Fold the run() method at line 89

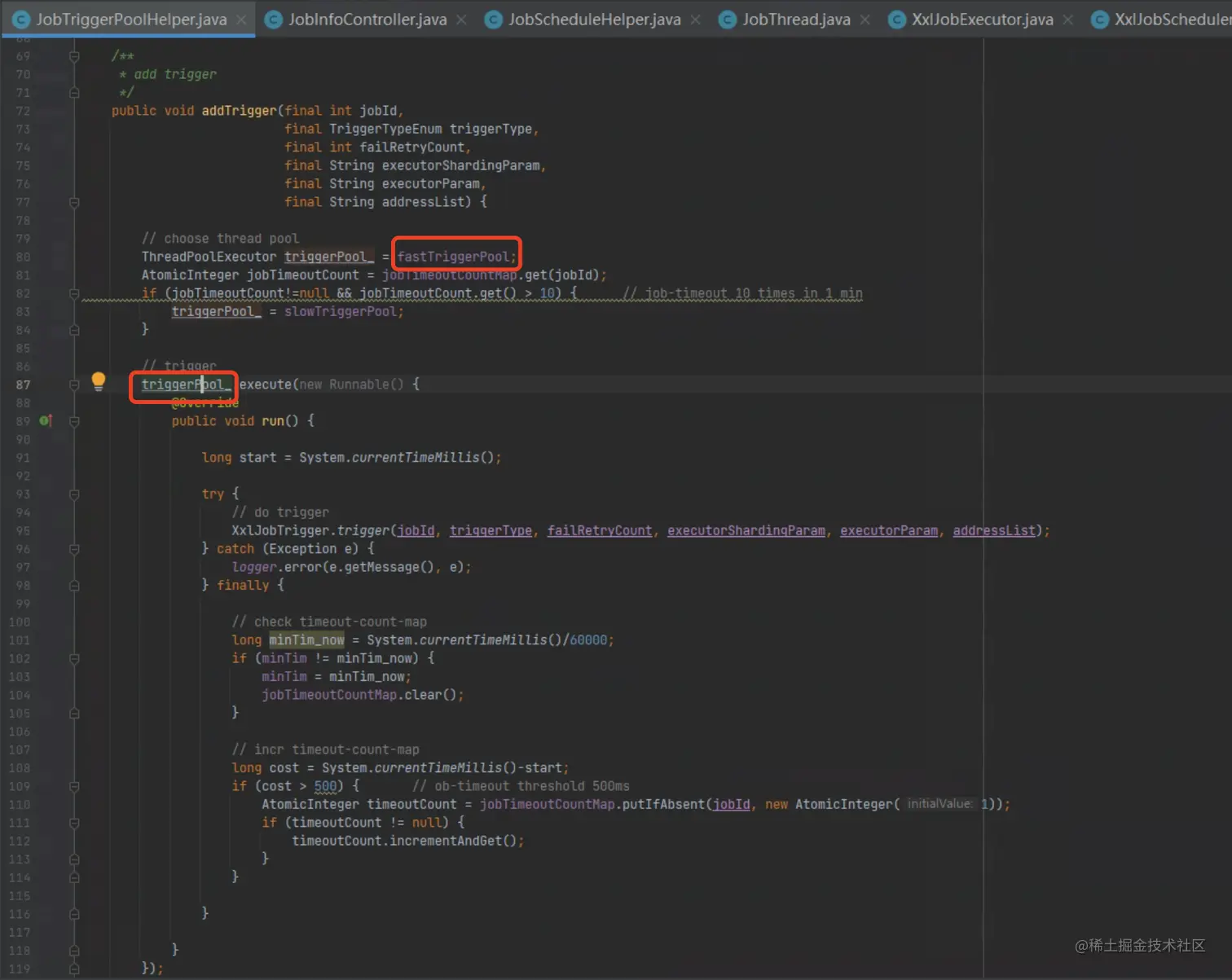point(74,421)
